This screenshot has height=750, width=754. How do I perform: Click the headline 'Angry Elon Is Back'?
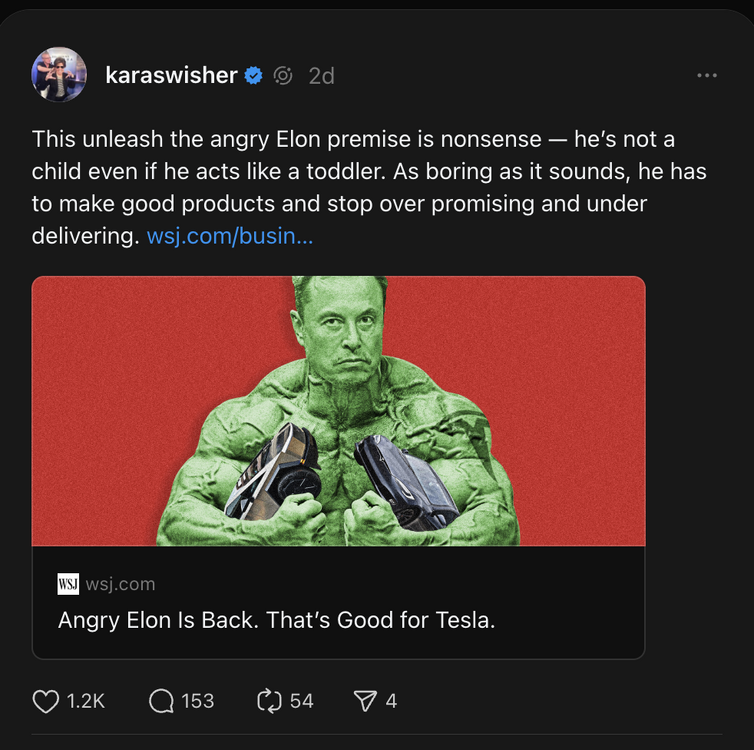[276, 620]
